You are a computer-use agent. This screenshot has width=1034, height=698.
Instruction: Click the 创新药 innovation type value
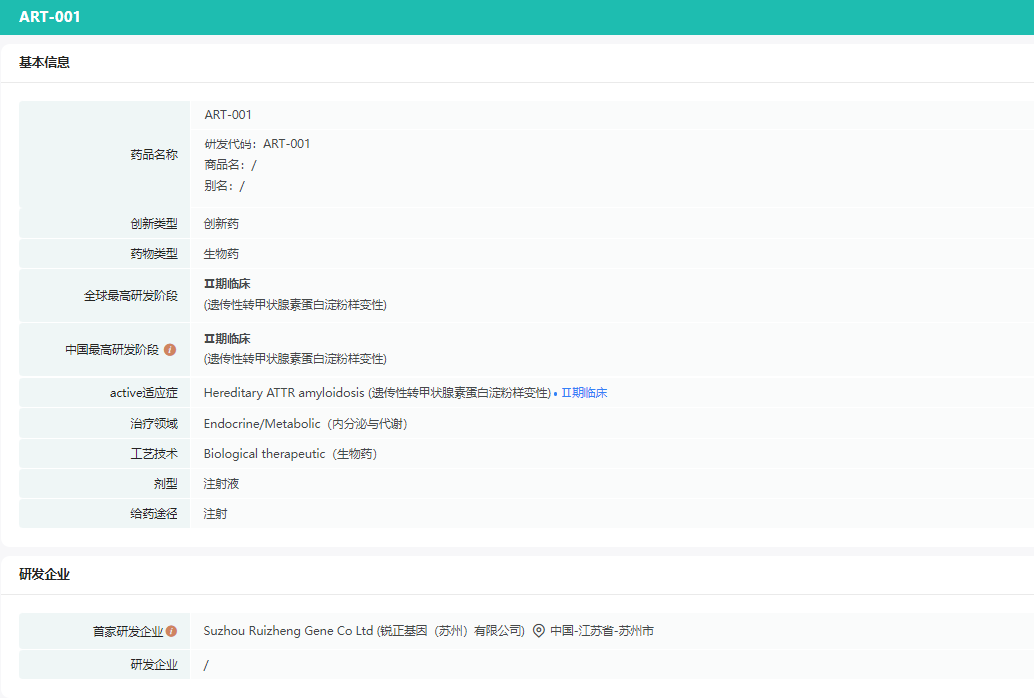pyautogui.click(x=221, y=224)
